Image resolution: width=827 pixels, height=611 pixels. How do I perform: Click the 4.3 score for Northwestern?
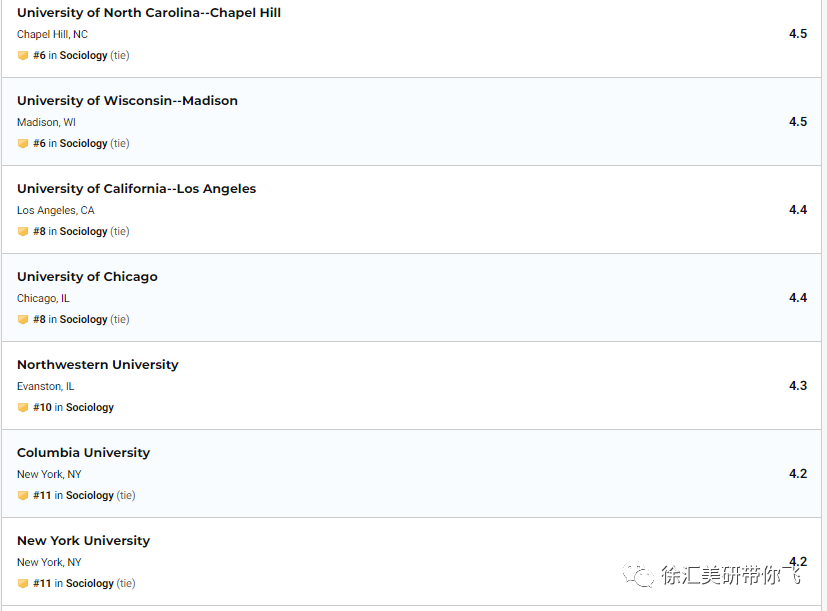point(798,386)
